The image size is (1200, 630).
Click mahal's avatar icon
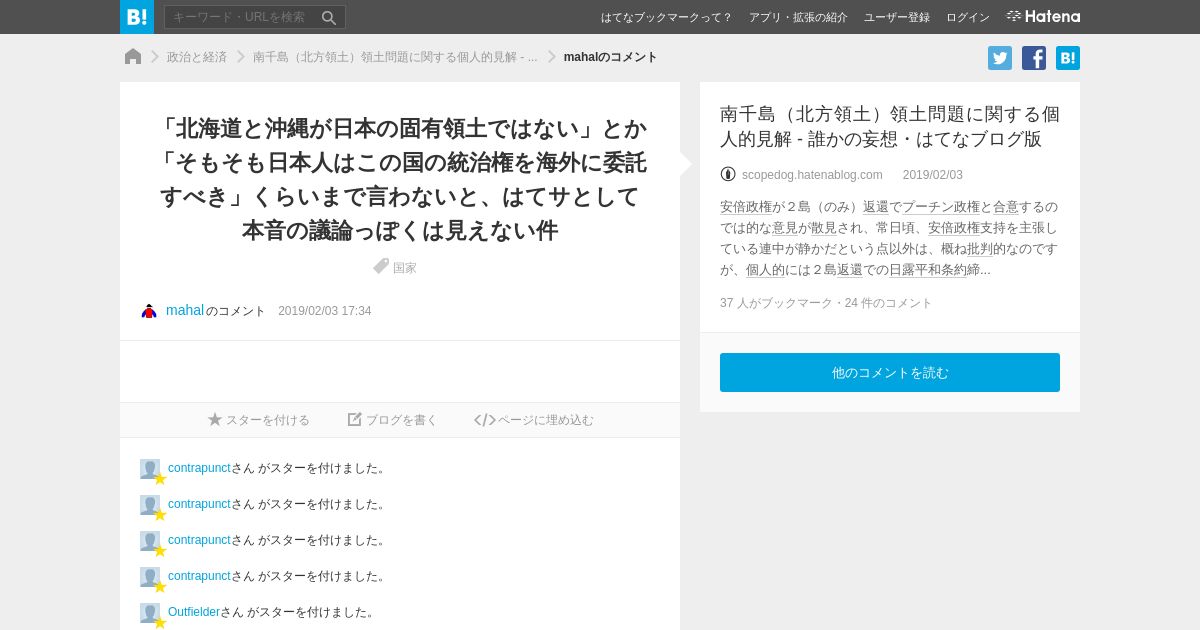coord(149,311)
